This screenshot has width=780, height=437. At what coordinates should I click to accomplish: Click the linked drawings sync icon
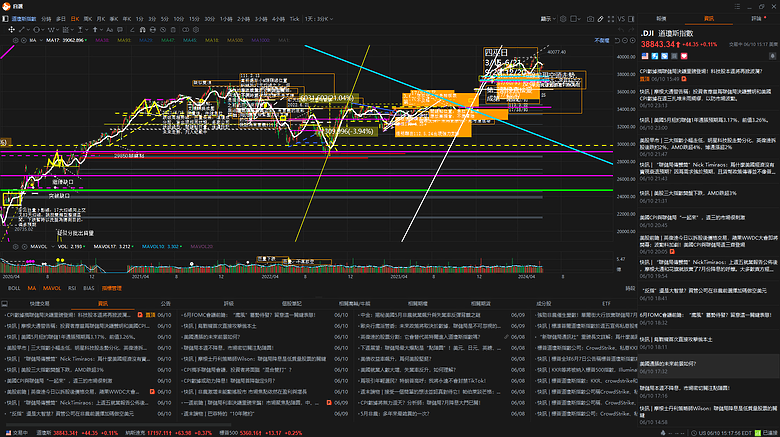(x=185, y=30)
